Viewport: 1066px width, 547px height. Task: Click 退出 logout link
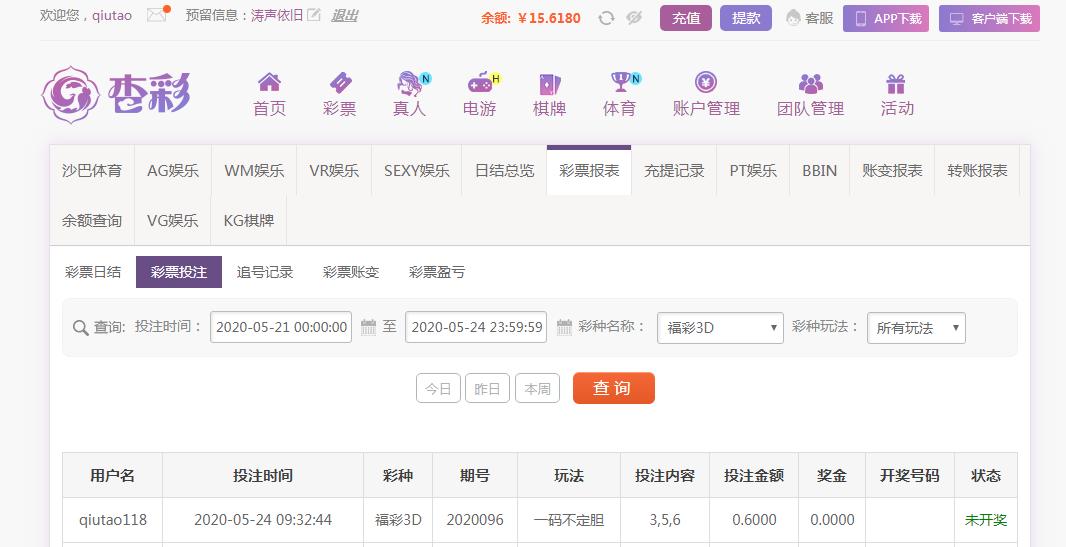point(345,15)
